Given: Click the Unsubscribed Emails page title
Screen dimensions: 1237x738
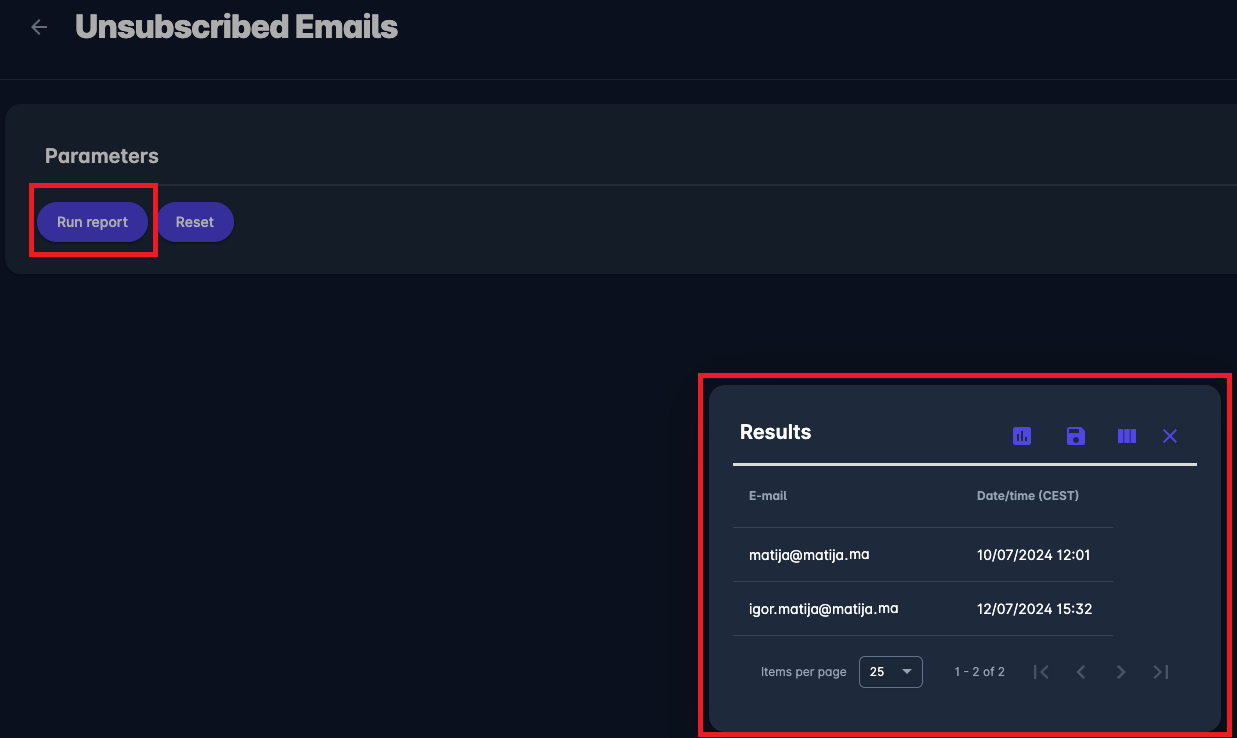Looking at the screenshot, I should (x=236, y=27).
